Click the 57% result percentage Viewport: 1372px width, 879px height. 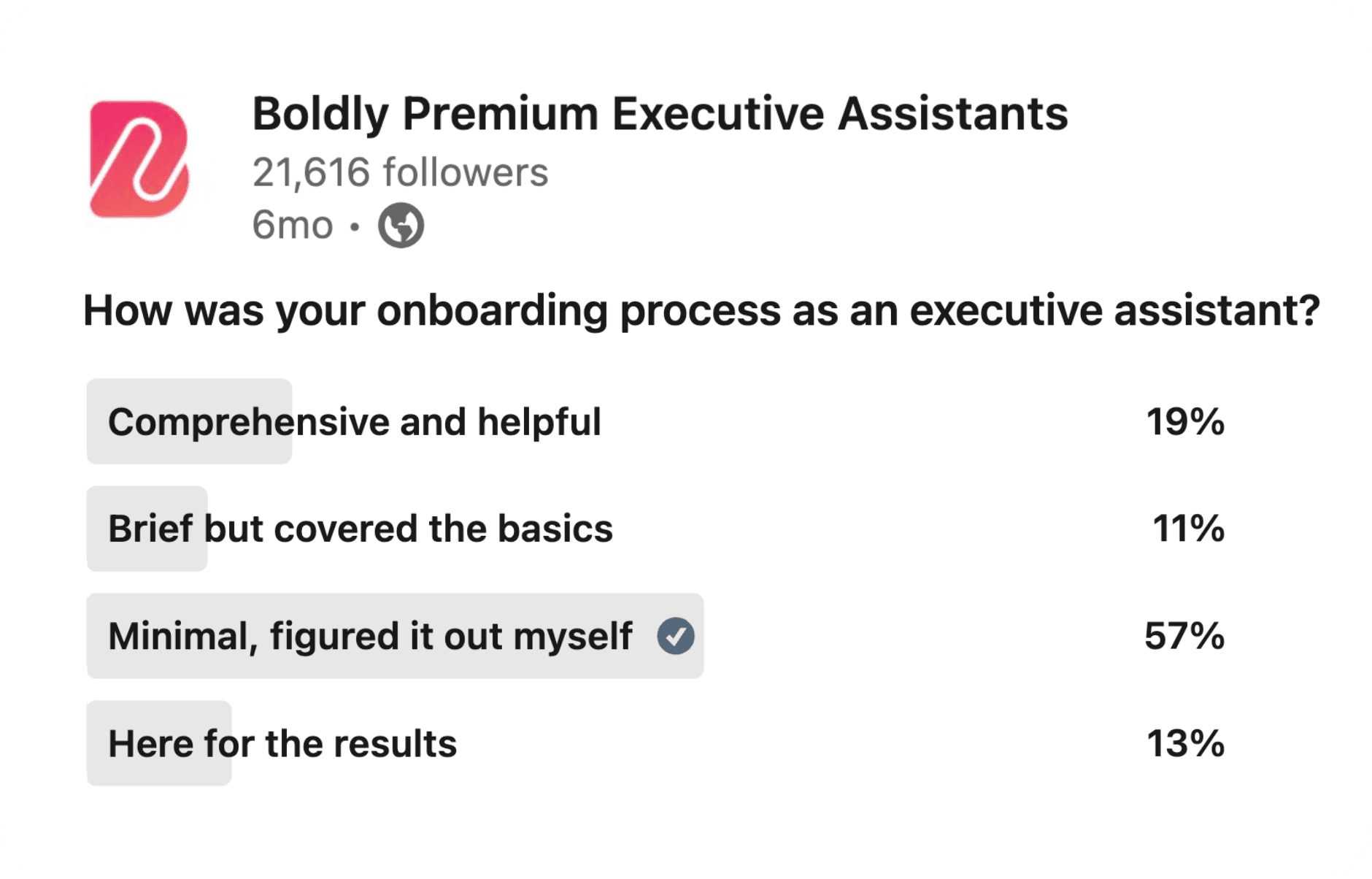(x=1184, y=636)
